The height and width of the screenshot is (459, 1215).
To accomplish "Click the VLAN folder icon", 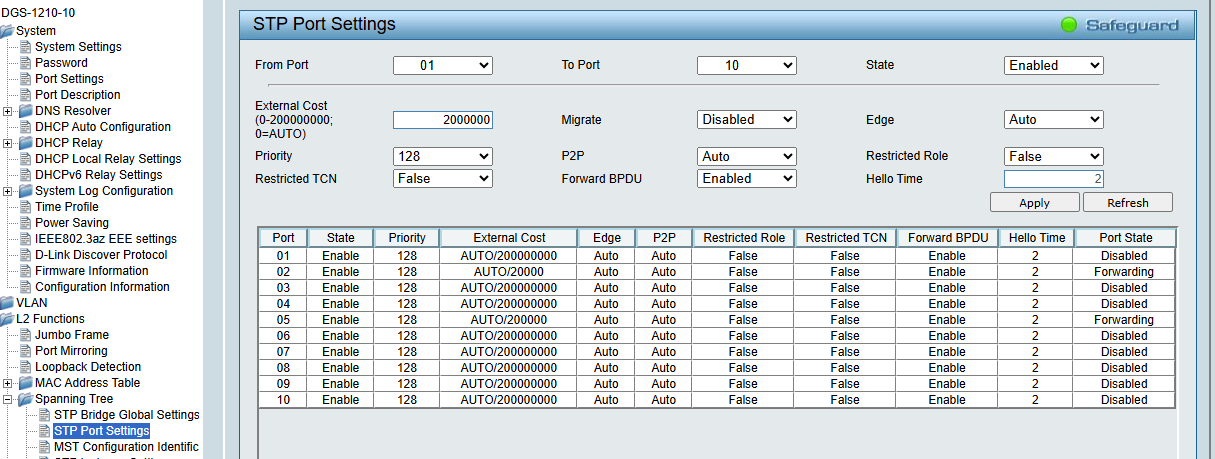I will coord(7,303).
